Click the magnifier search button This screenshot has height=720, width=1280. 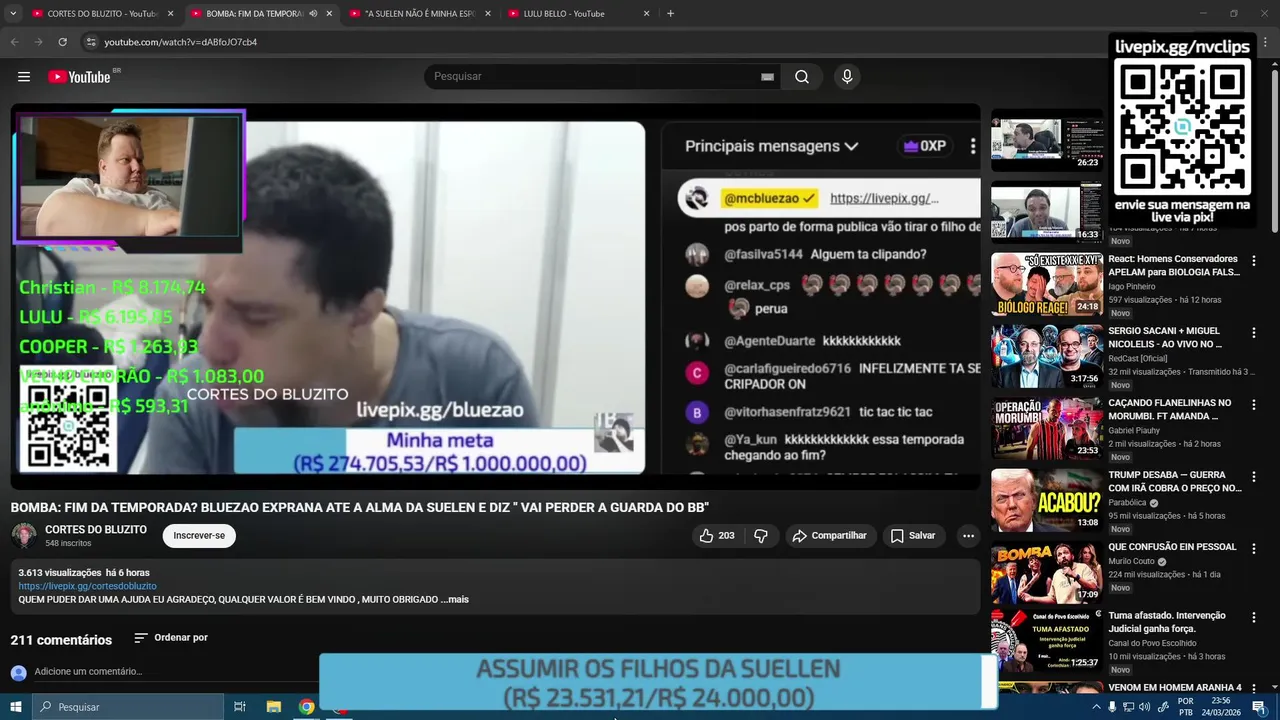[802, 77]
